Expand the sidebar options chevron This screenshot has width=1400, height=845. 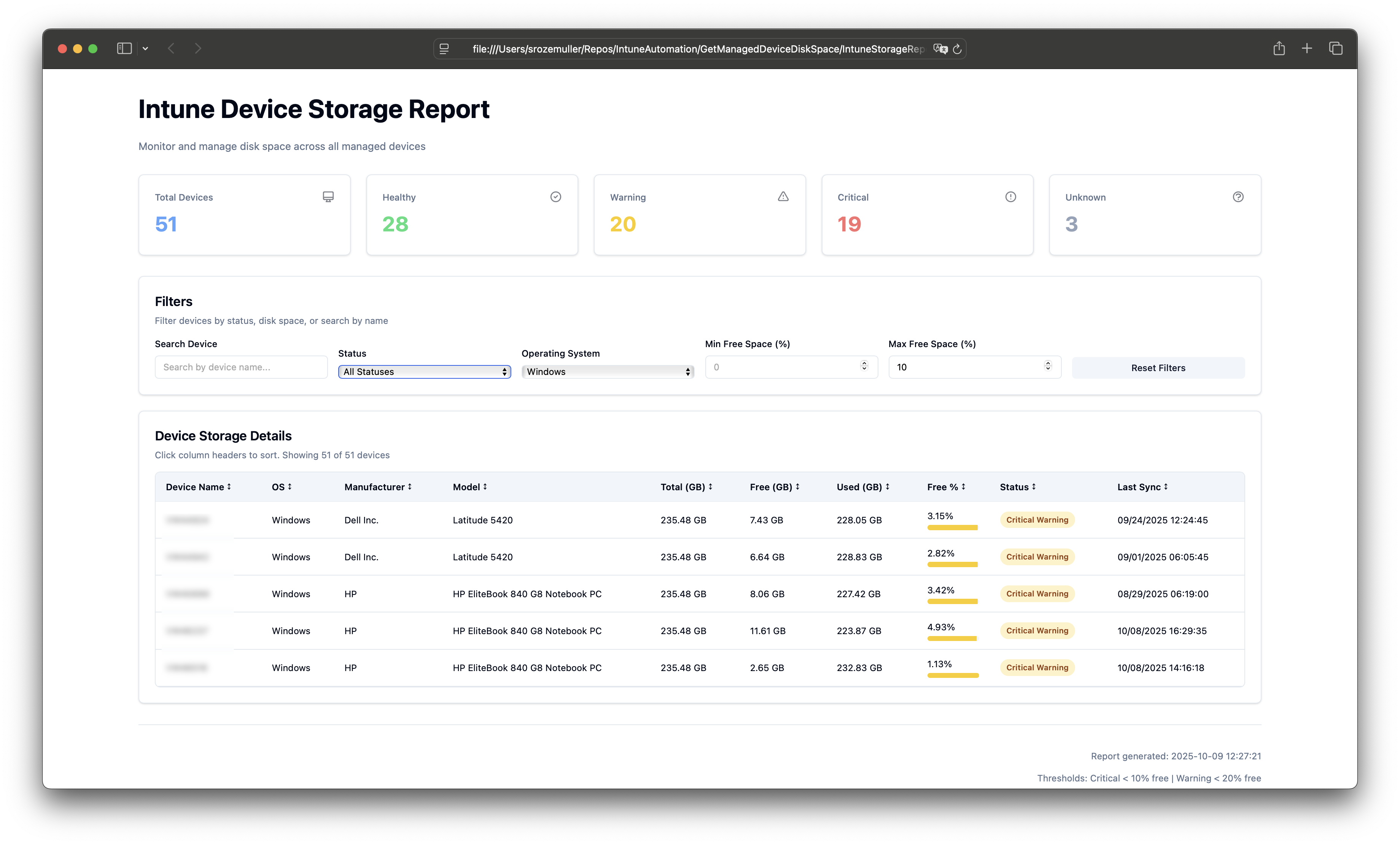point(145,49)
